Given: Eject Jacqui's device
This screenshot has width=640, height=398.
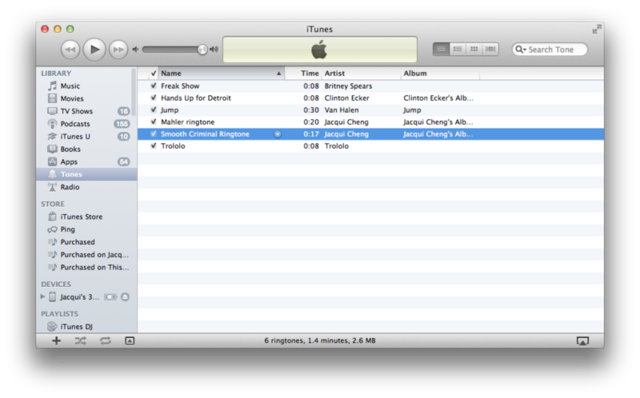Looking at the screenshot, I should click(x=125, y=297).
